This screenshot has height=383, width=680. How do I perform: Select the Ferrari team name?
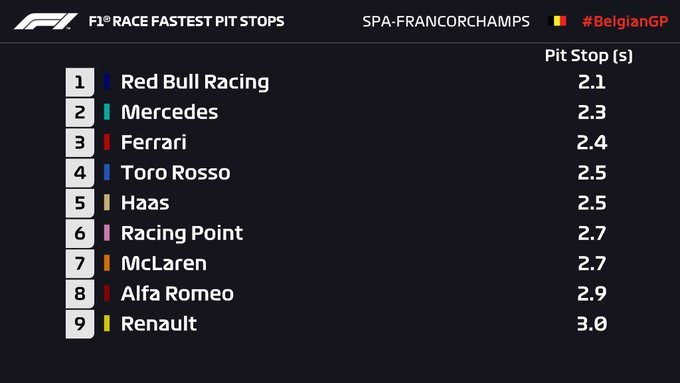tap(154, 142)
